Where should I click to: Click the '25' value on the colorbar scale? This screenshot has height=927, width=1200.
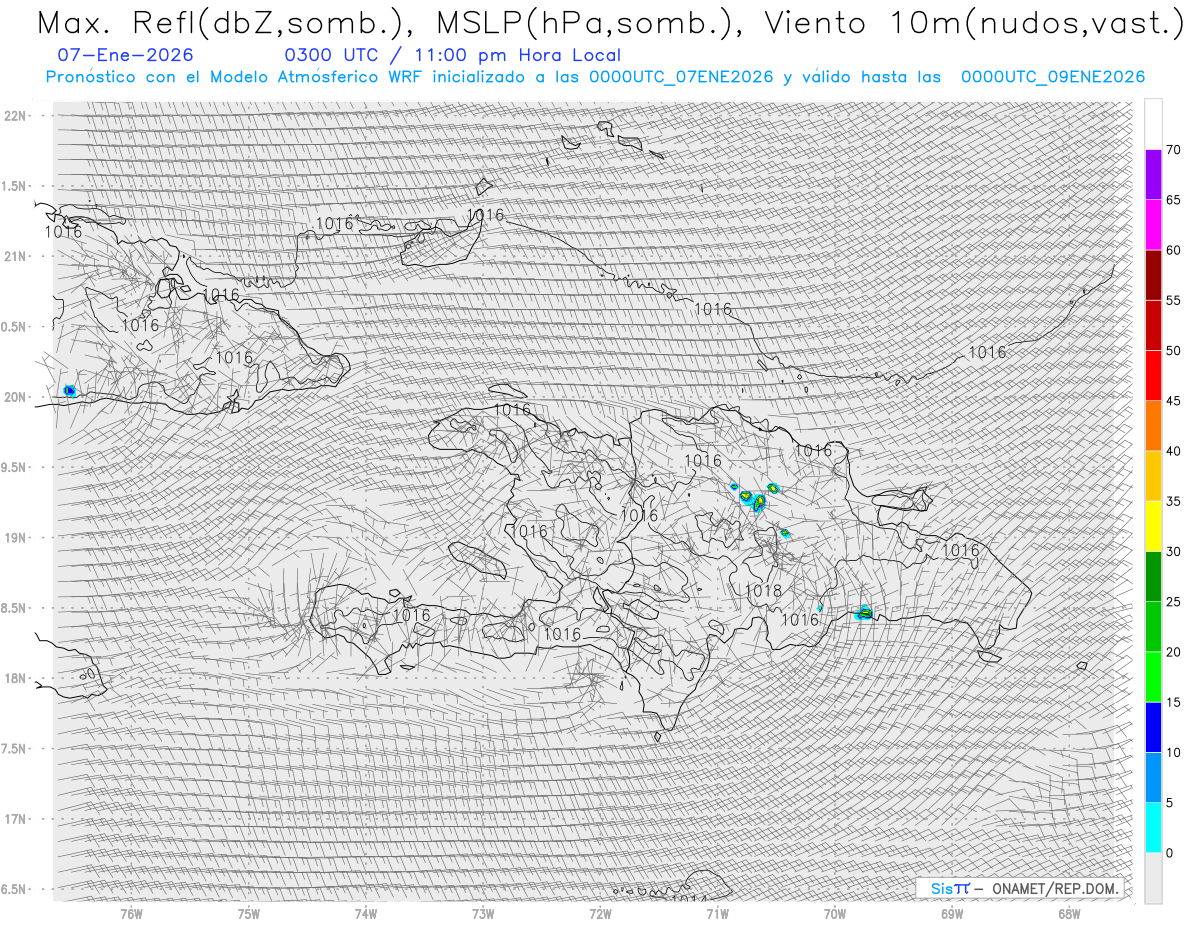click(1173, 602)
